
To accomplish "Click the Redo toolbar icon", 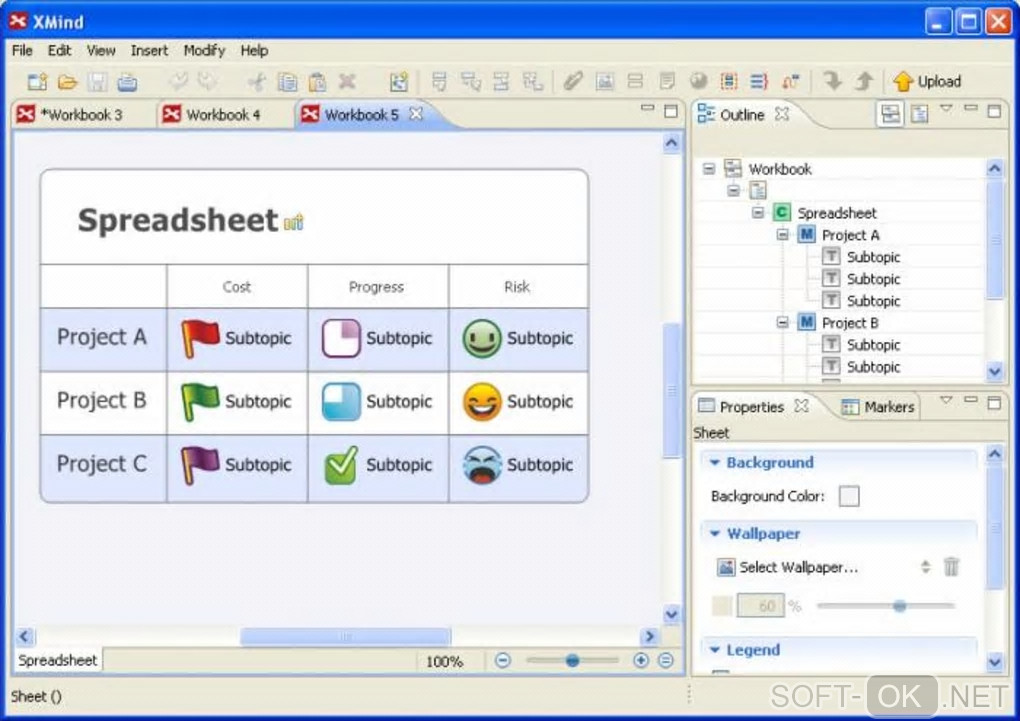I will pyautogui.click(x=208, y=81).
